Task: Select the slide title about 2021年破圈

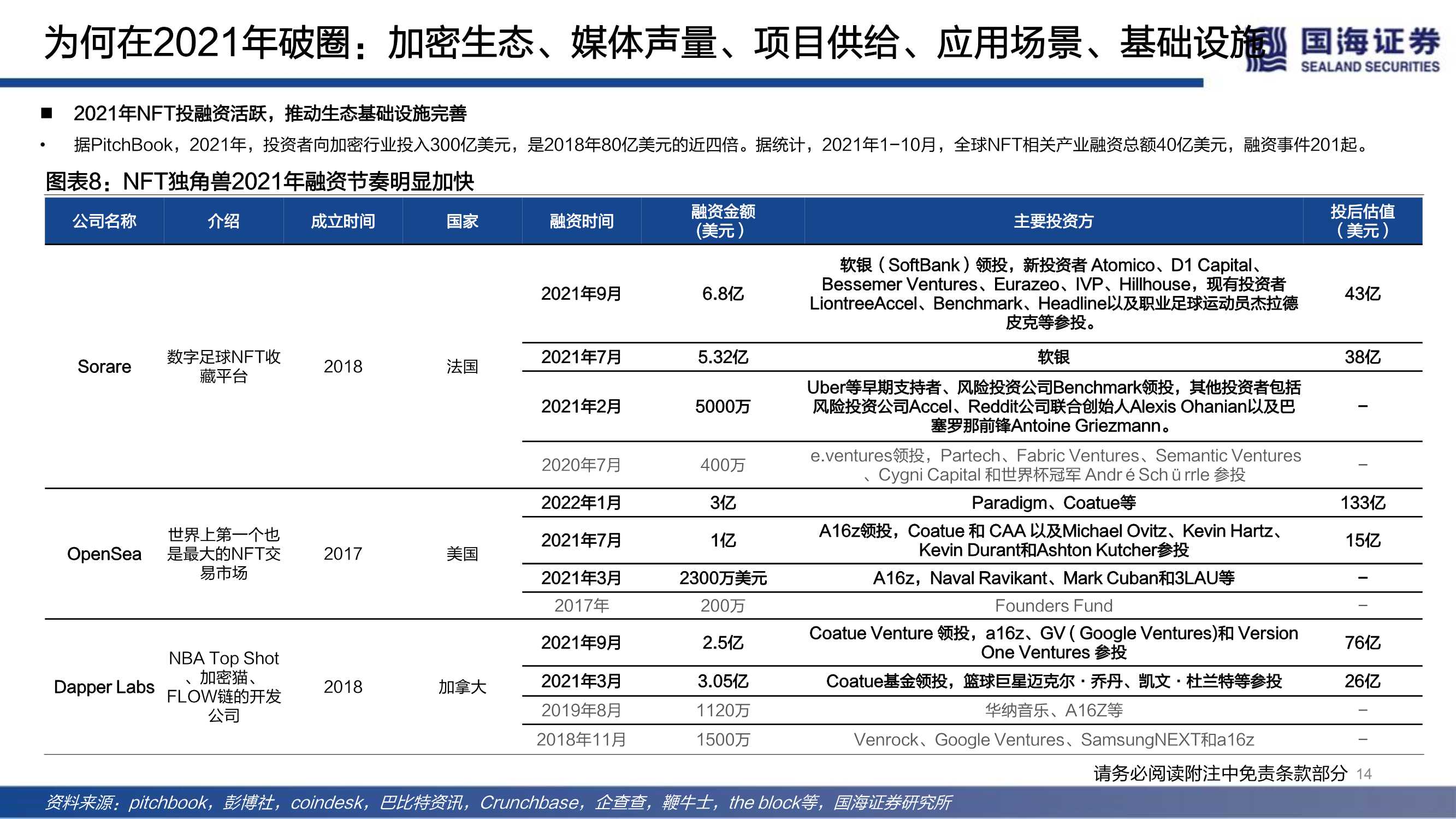Action: point(654,43)
